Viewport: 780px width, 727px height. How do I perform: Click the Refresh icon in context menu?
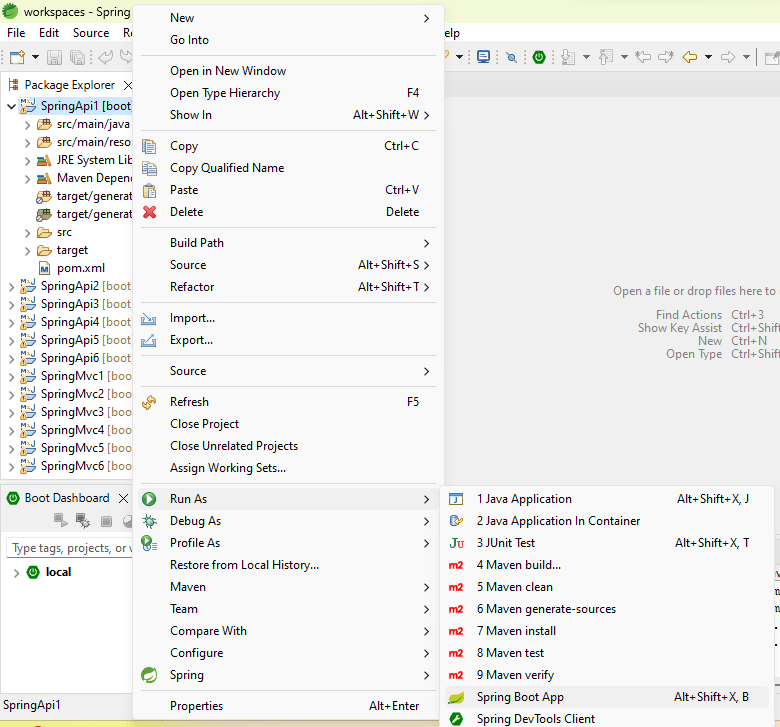click(149, 402)
